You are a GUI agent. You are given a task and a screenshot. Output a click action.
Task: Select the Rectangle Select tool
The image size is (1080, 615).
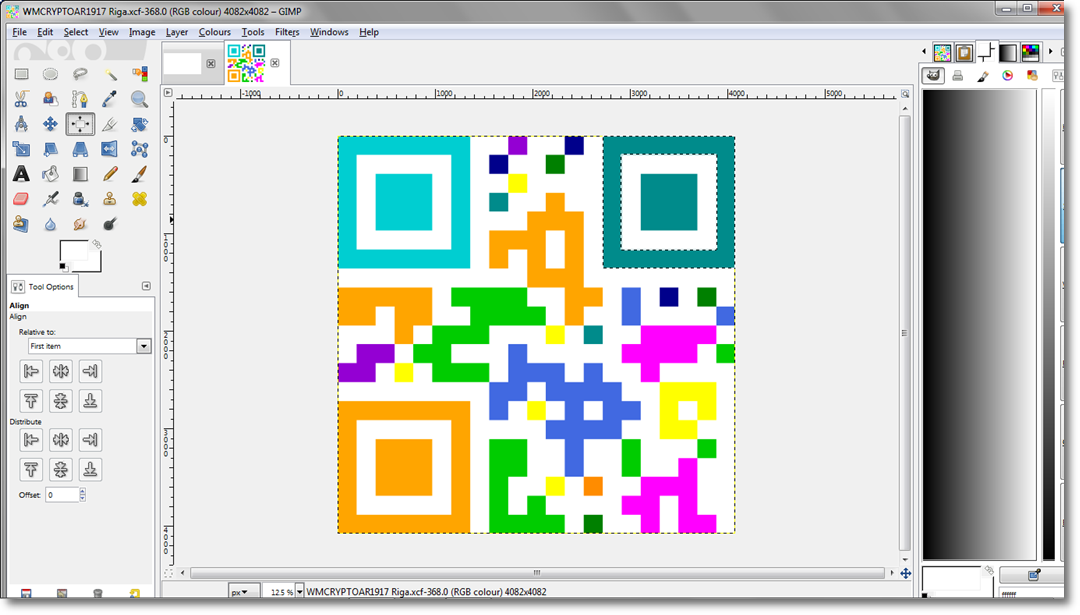pyautogui.click(x=21, y=74)
